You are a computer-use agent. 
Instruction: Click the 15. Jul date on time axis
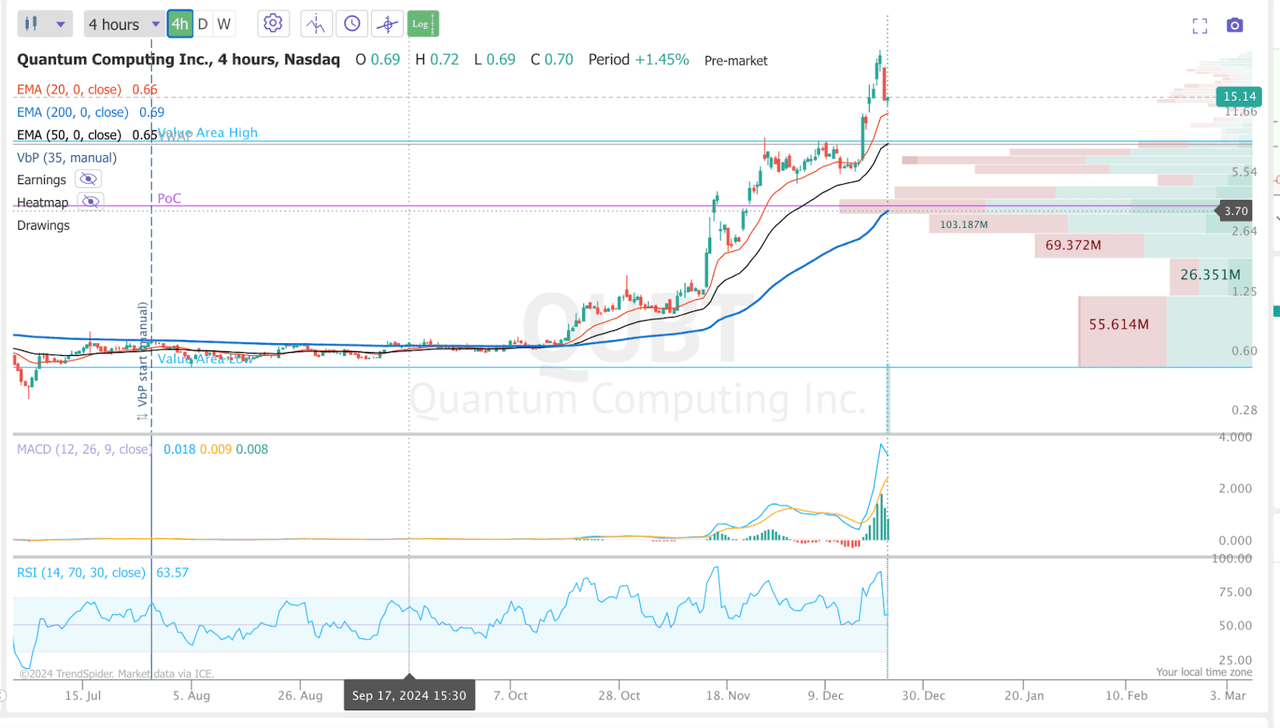click(x=85, y=695)
